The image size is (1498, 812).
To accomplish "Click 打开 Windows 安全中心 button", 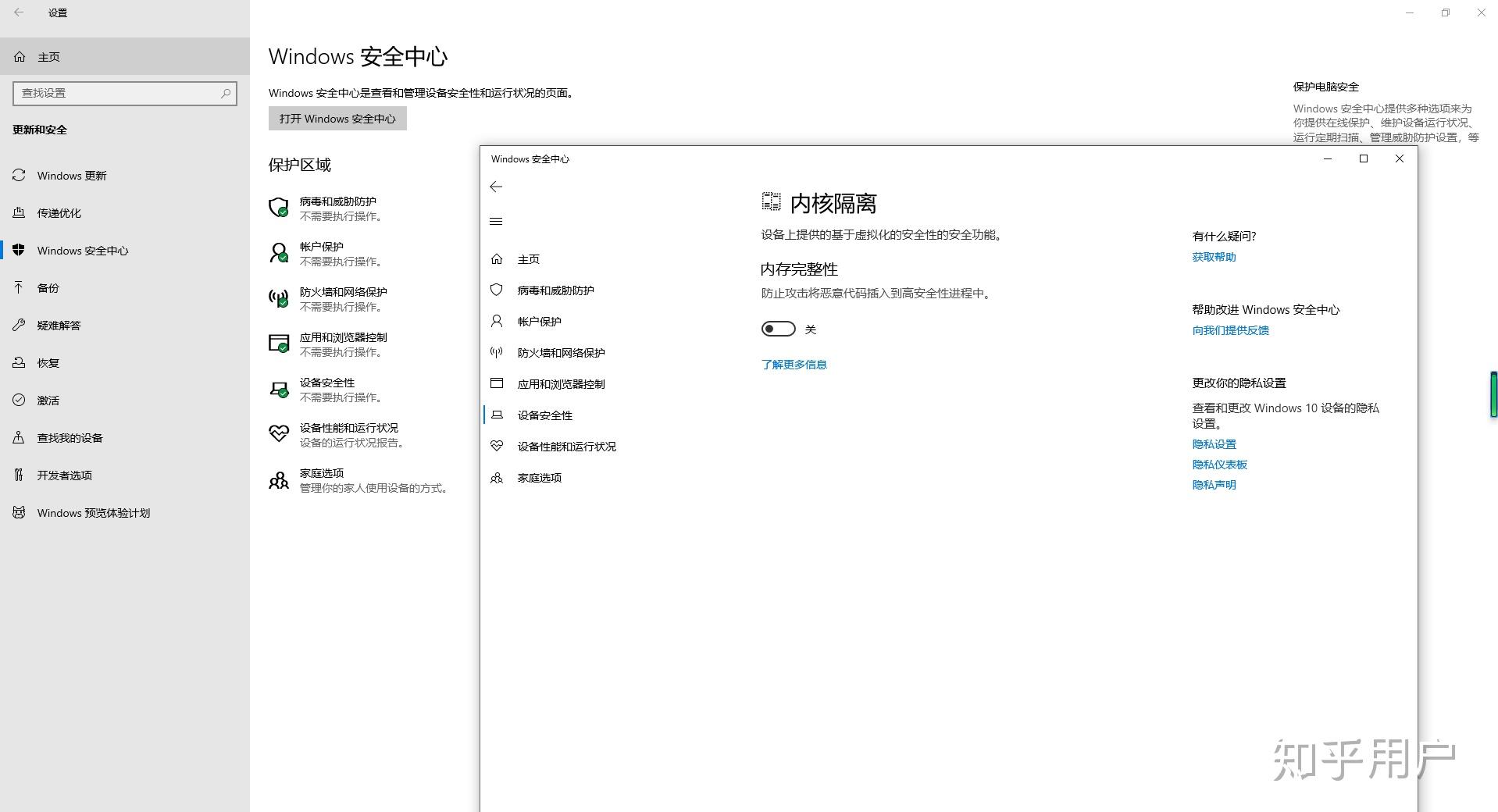I will pos(337,119).
